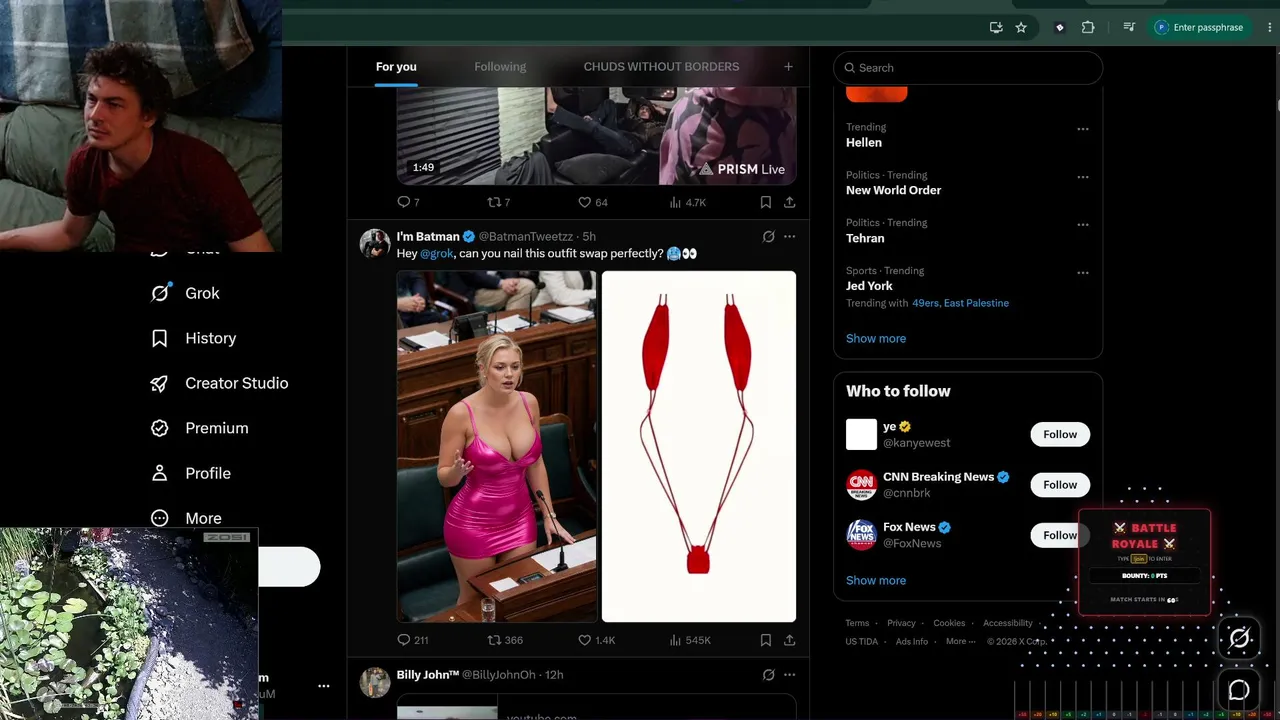This screenshot has height=720, width=1280.
Task: Open the East Palestine trend link
Action: pos(977,303)
